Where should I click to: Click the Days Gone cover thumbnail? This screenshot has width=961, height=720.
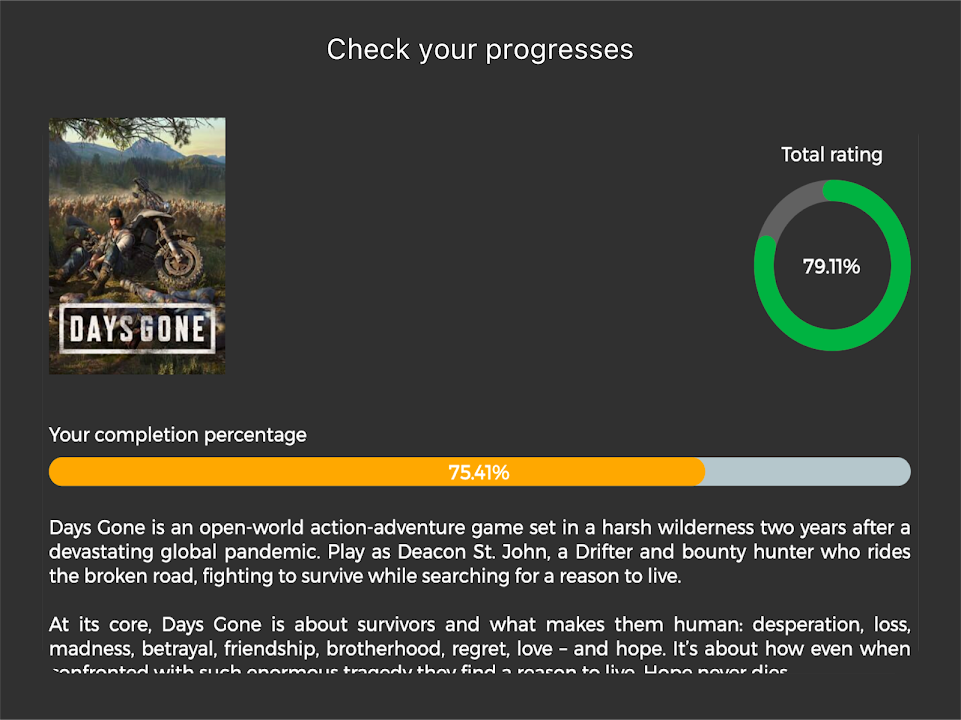[137, 246]
